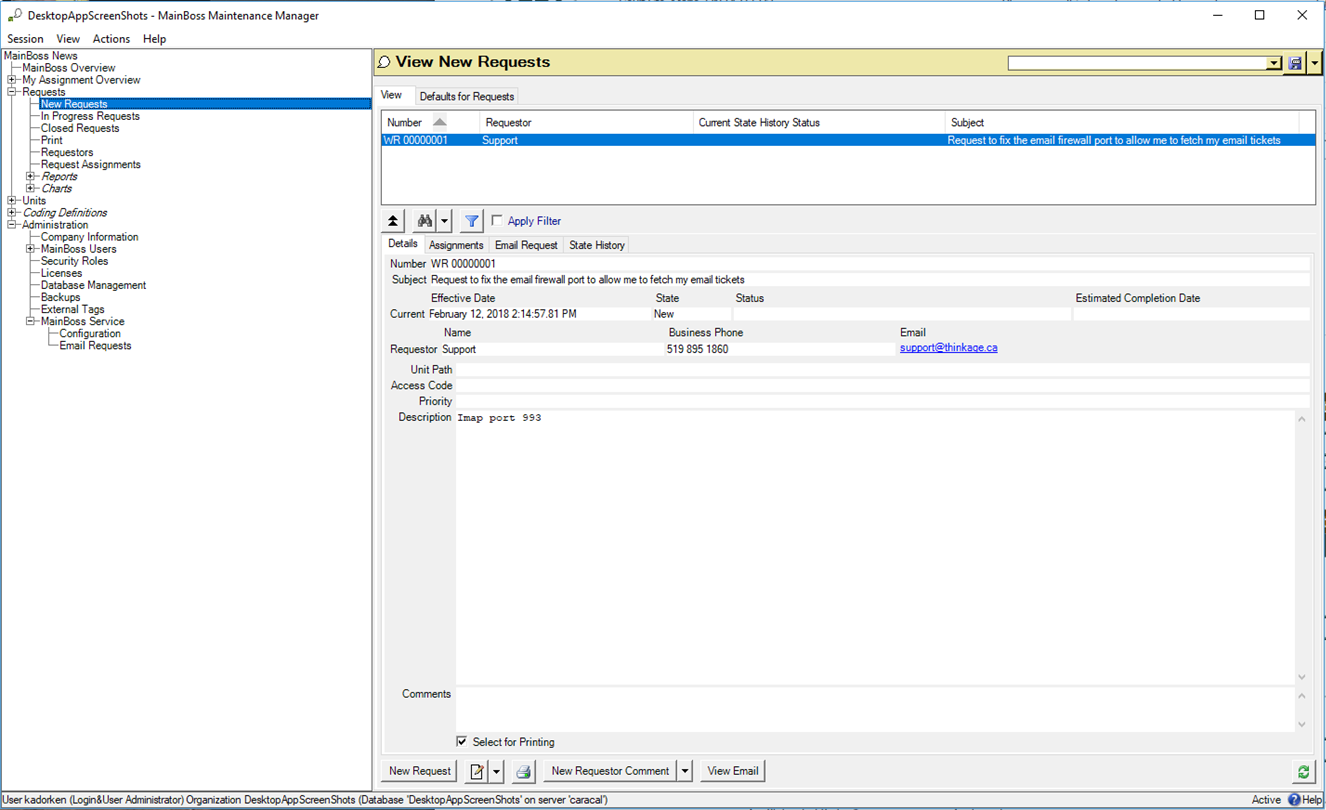
Task: Open Email Requests under MainBoss Service
Action: pyautogui.click(x=95, y=346)
